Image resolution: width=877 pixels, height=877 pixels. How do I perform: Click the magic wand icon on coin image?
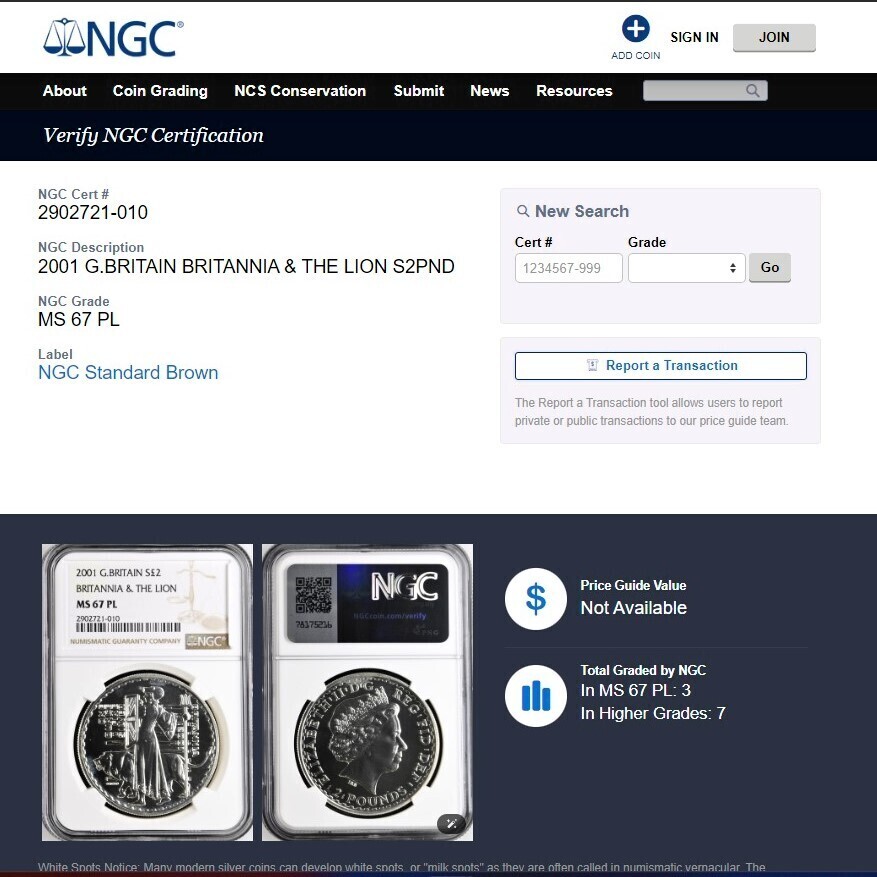pyautogui.click(x=451, y=823)
